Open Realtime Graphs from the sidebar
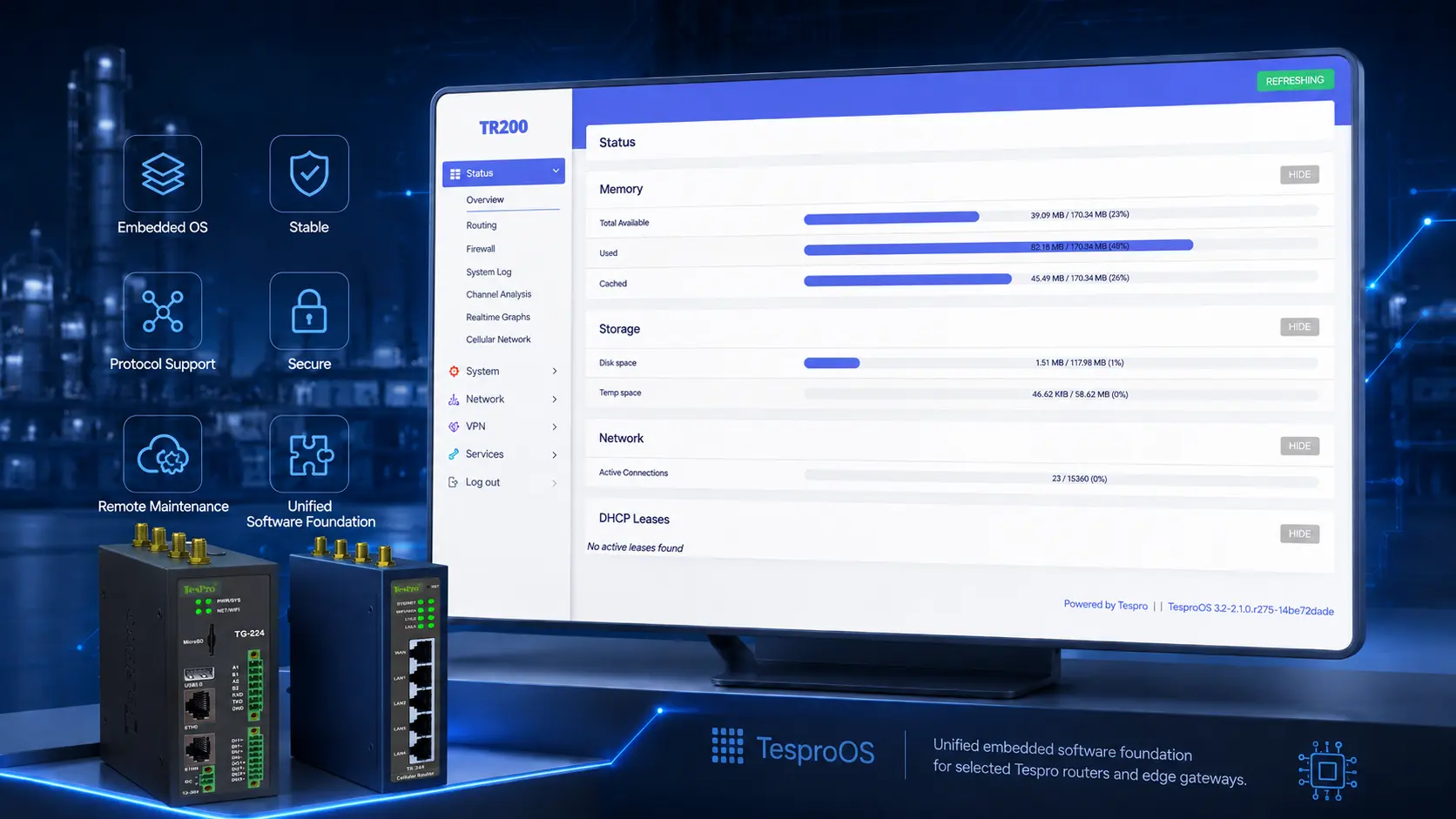Screen dimensions: 1456x819 pyautogui.click(x=498, y=317)
